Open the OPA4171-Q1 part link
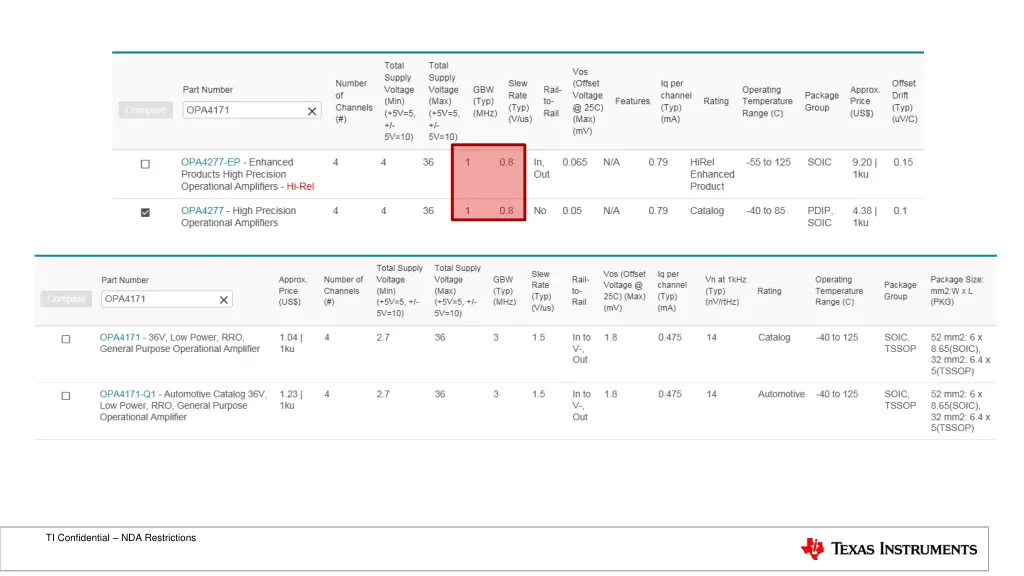1024x576 pixels. click(x=127, y=394)
